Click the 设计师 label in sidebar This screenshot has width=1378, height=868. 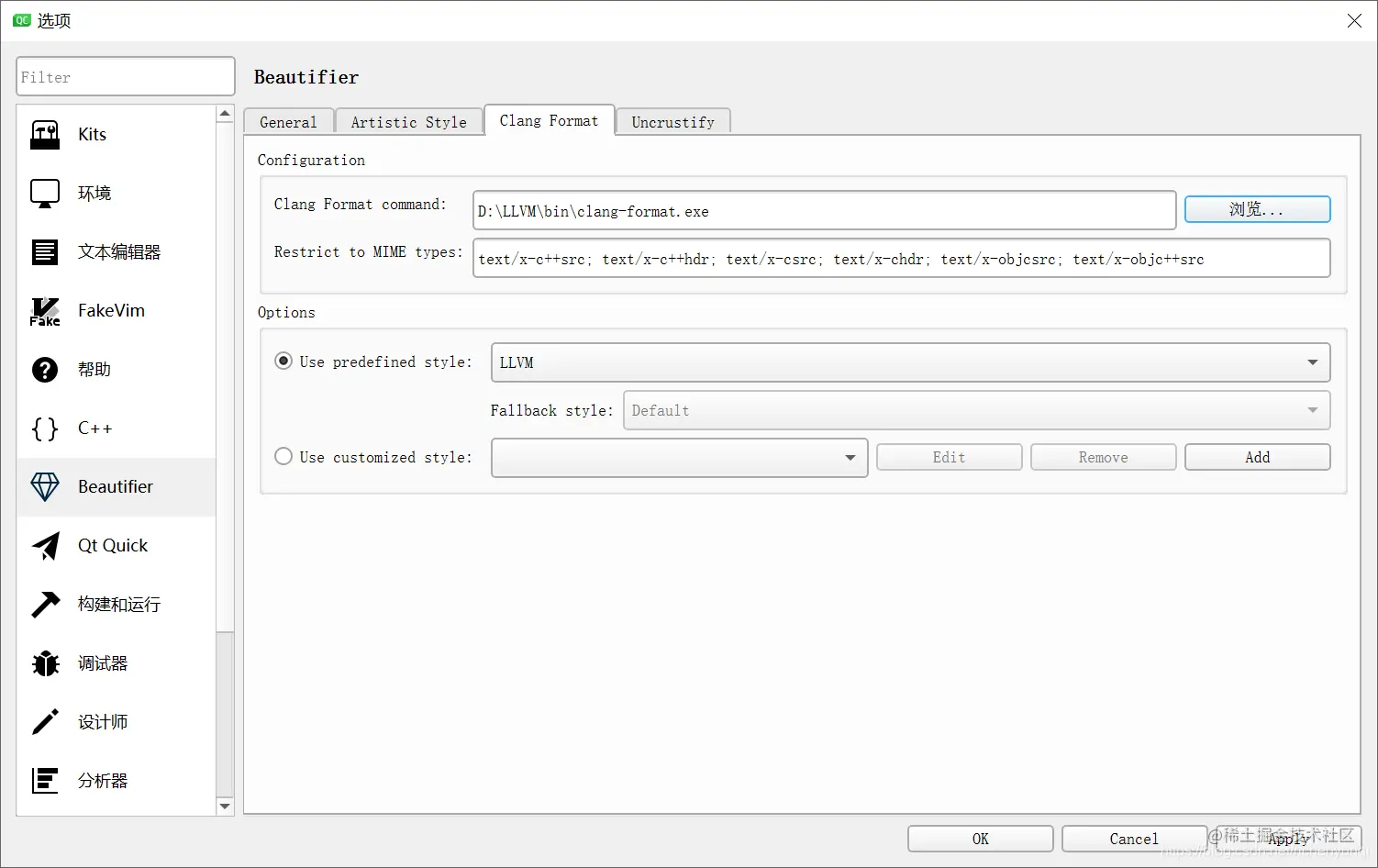click(x=103, y=722)
